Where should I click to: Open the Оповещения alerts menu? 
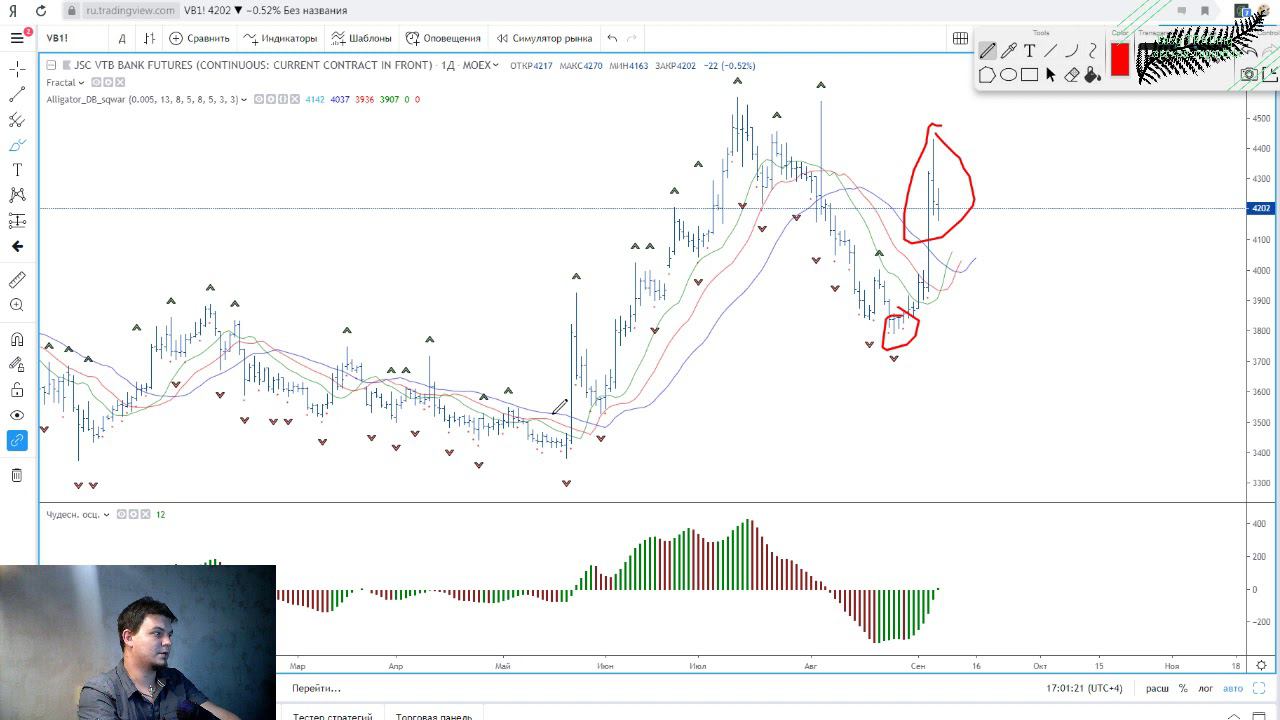coord(443,38)
